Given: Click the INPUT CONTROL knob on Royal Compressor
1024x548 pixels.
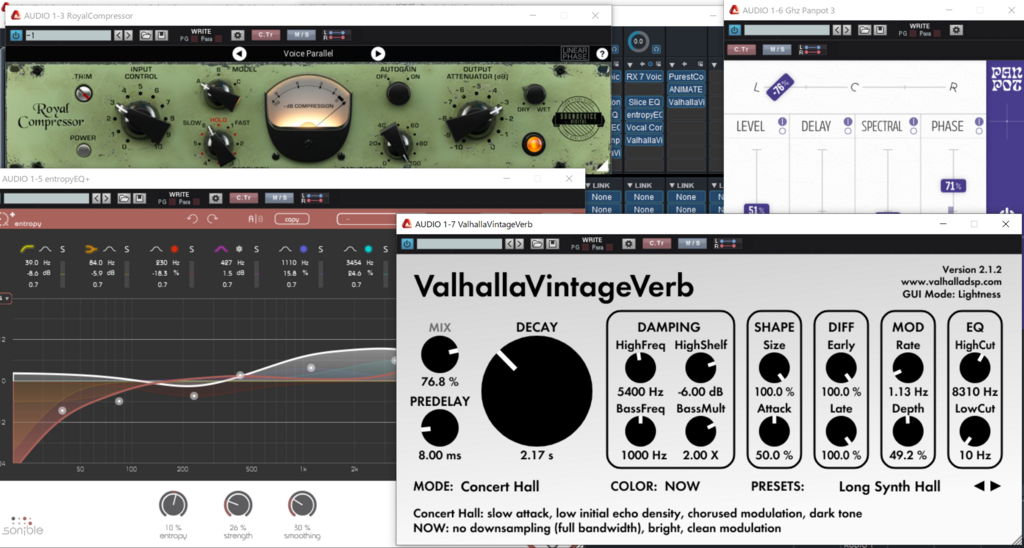Looking at the screenshot, I should click(140, 118).
